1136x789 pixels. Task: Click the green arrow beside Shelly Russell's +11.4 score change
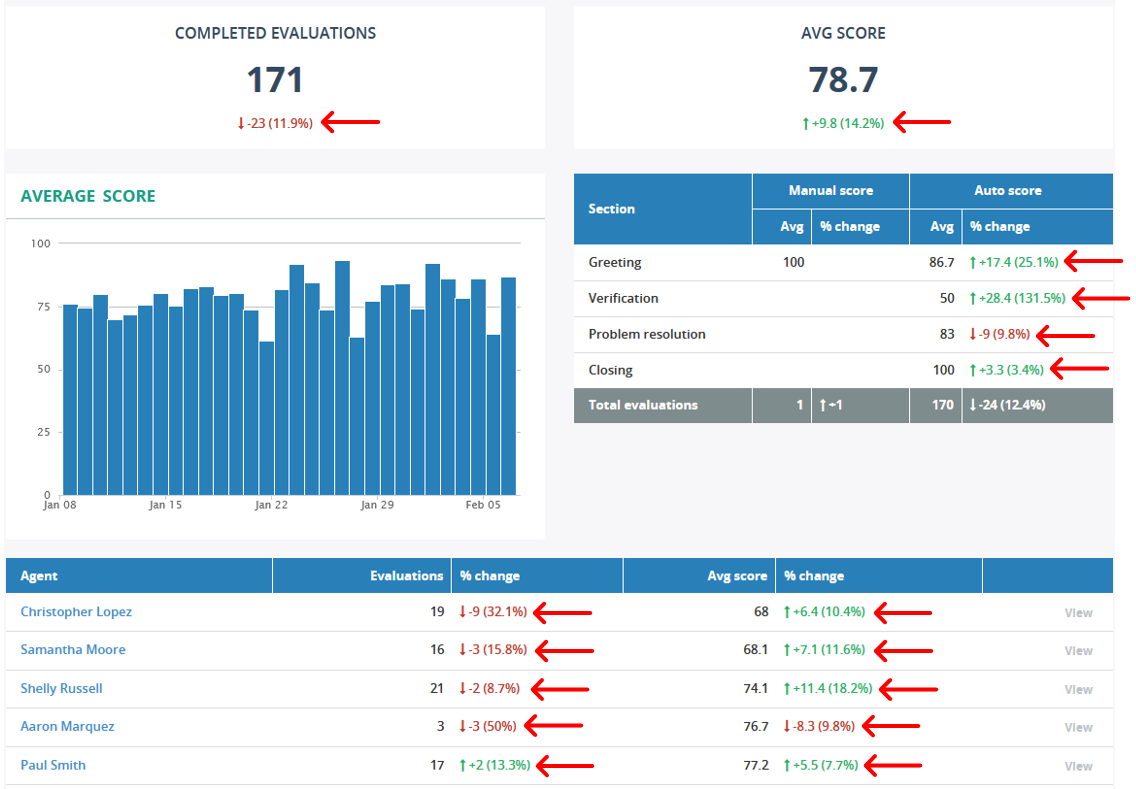pyautogui.click(x=787, y=689)
